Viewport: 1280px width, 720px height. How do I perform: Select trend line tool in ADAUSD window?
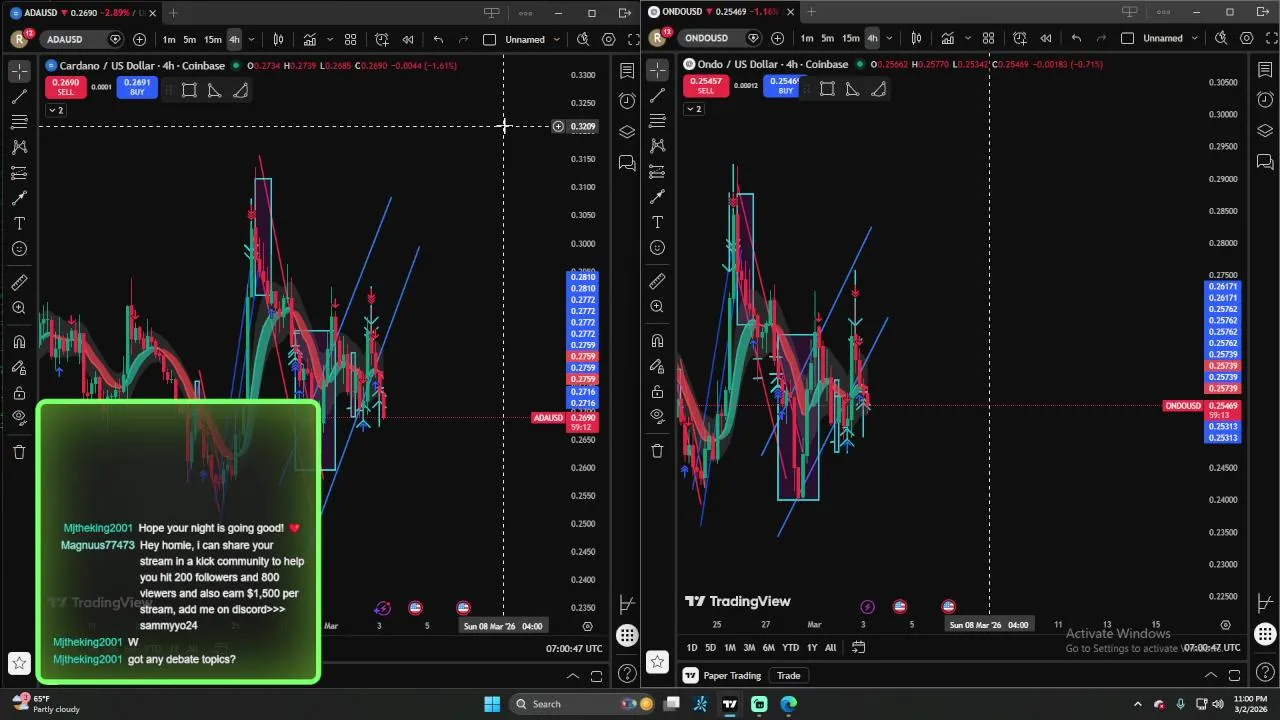[19, 97]
